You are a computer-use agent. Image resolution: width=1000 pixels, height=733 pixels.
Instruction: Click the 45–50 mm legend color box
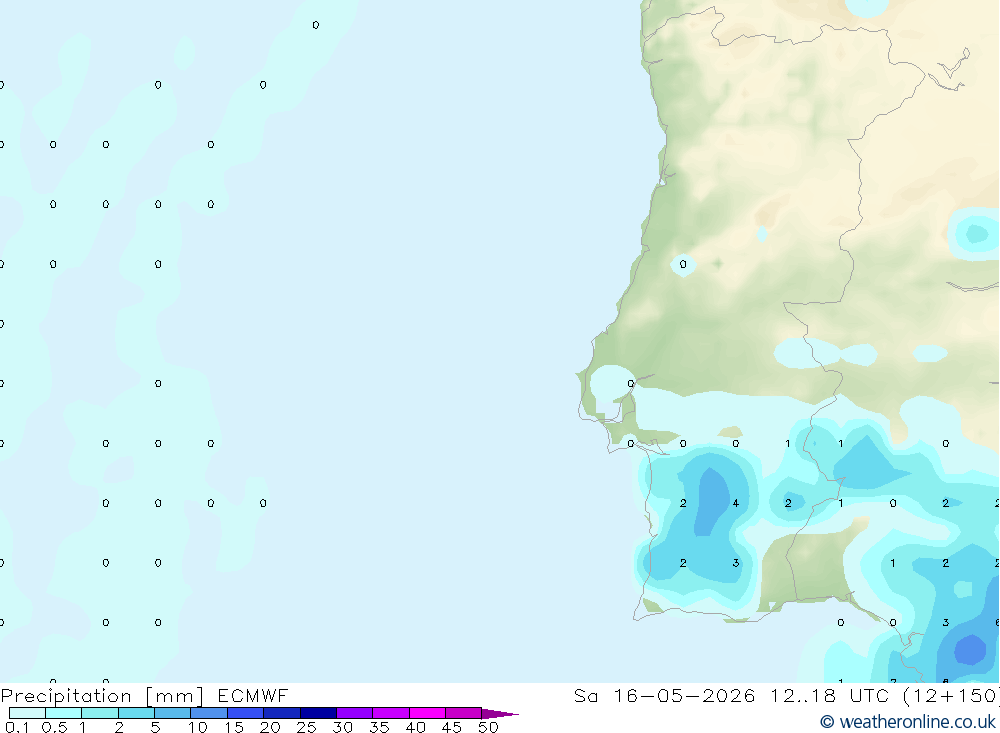click(464, 713)
